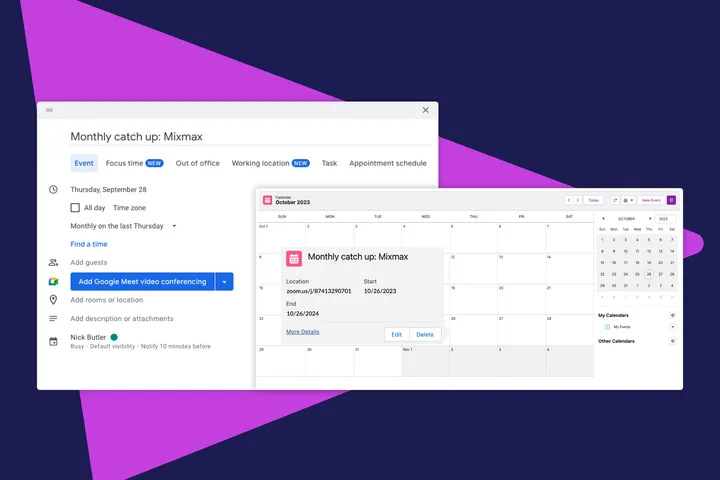Switch to the Focus time tab

coord(134,163)
